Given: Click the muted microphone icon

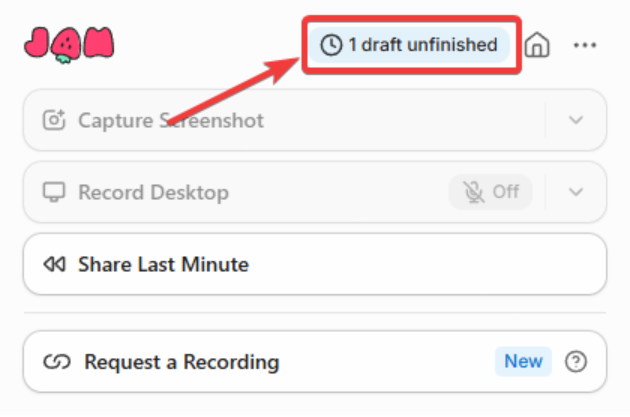Looking at the screenshot, I should tap(472, 192).
